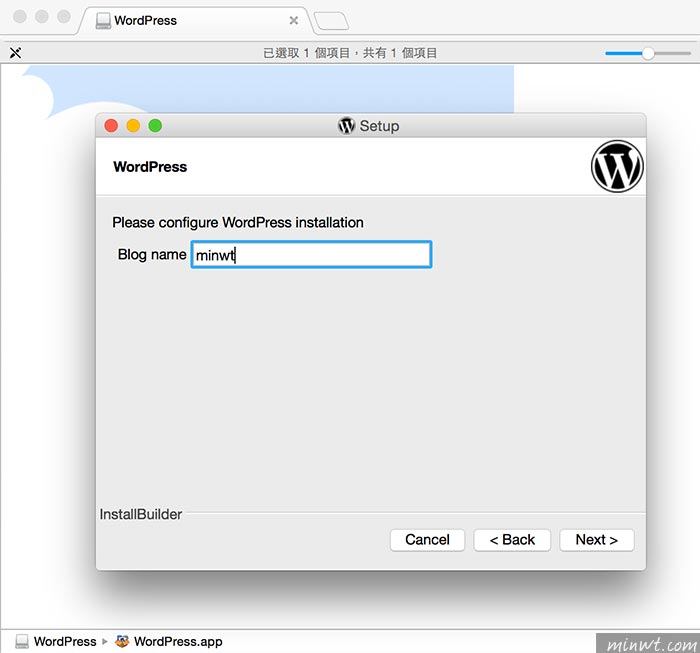Click the bold WordPress heading in Setup
The image size is (700, 653).
[150, 166]
